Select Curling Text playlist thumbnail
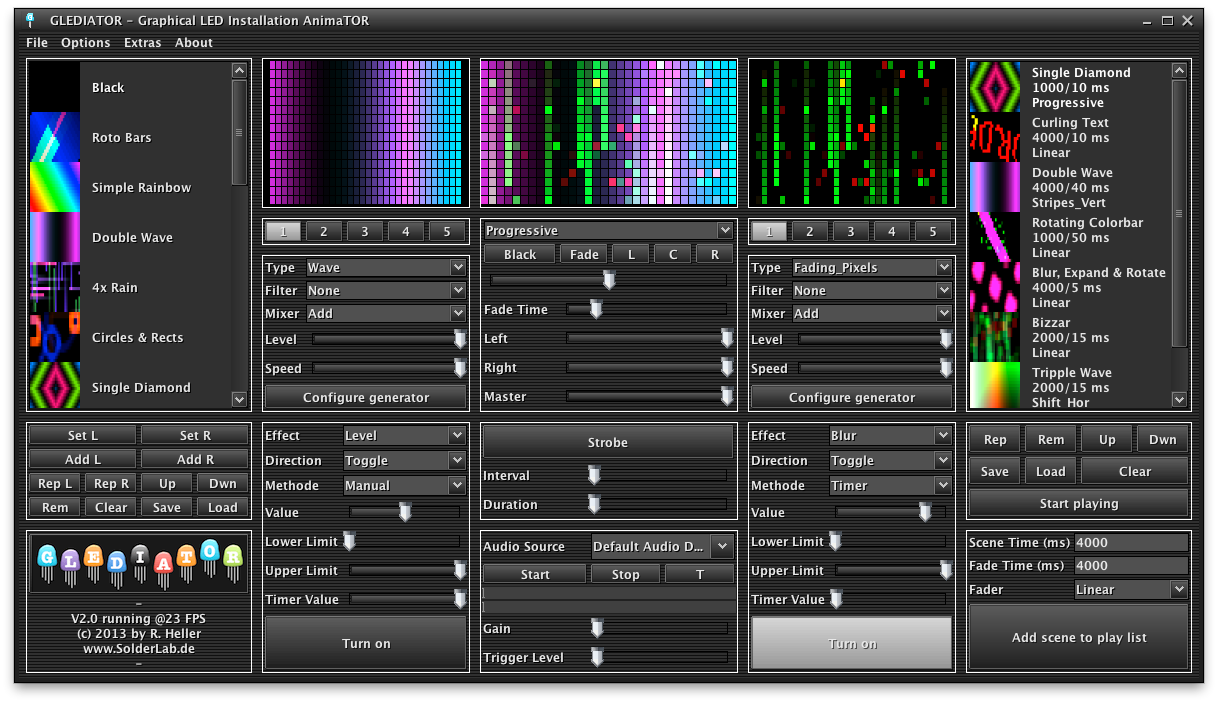Viewport: 1218px width, 703px height. (x=994, y=137)
